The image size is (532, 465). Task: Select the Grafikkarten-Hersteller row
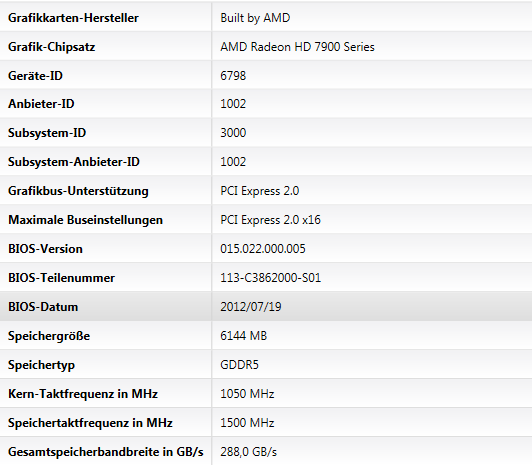coord(266,17)
